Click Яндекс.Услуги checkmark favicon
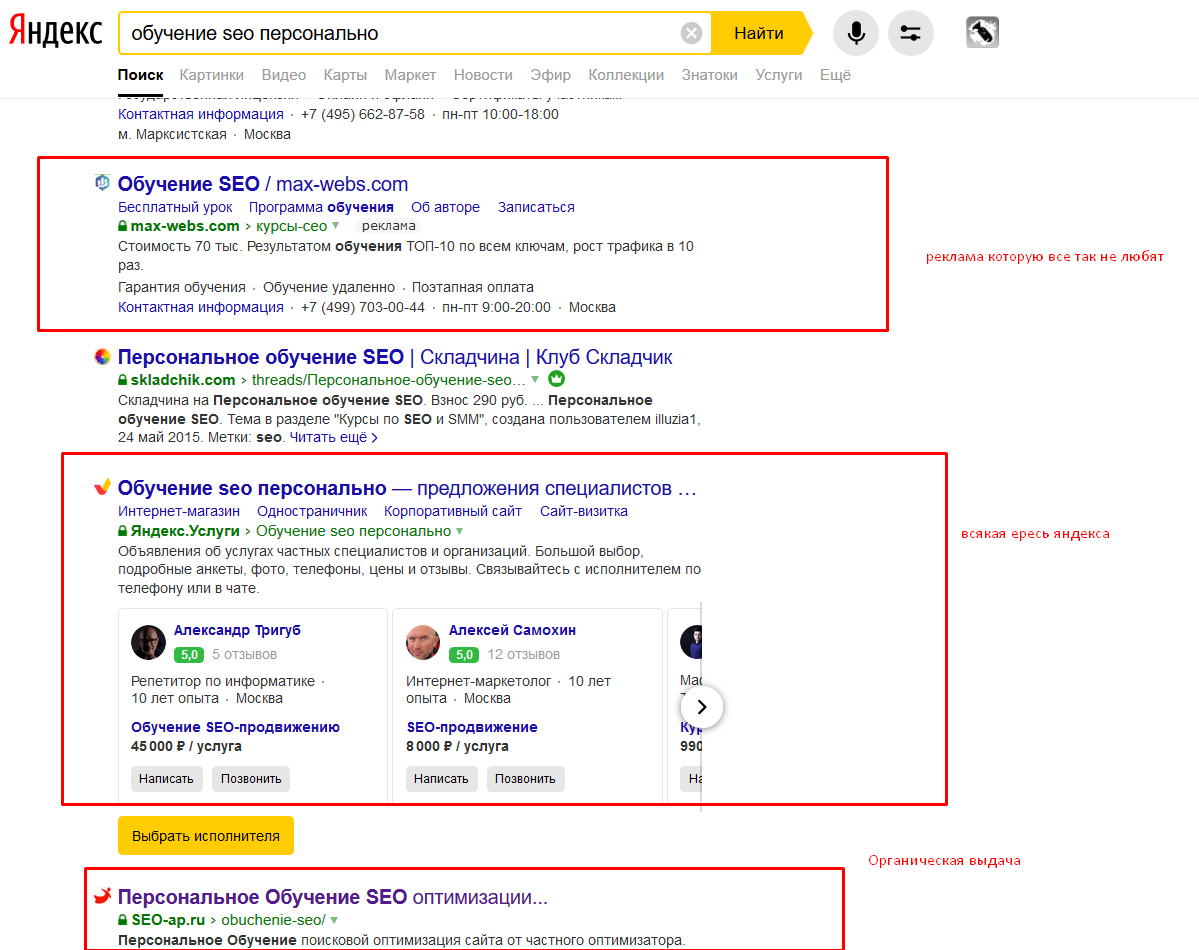Viewport: 1199px width, 950px height. pos(102,487)
